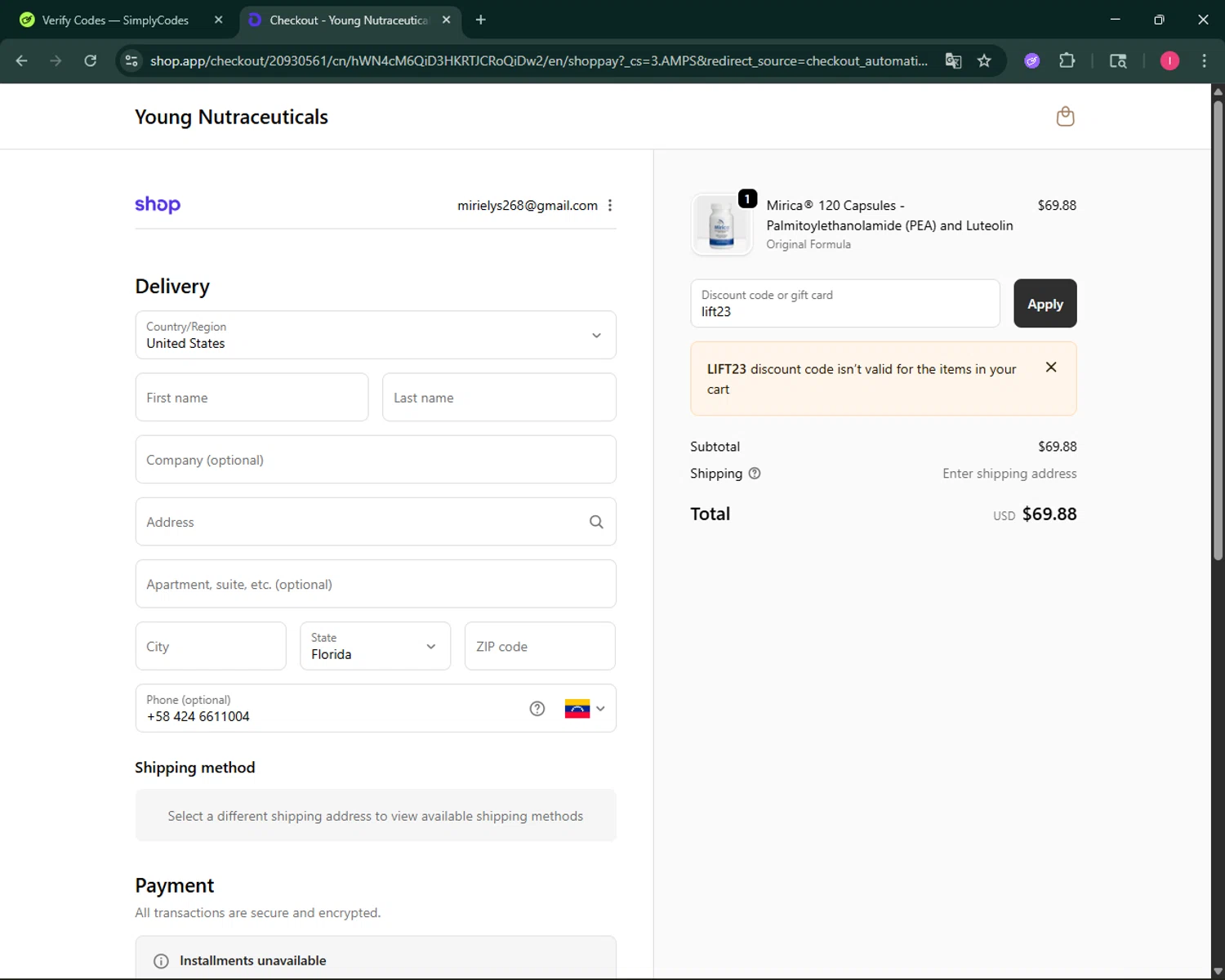Viewport: 1225px width, 980px height.
Task: Open the Chrome profile avatar
Action: 1169,60
